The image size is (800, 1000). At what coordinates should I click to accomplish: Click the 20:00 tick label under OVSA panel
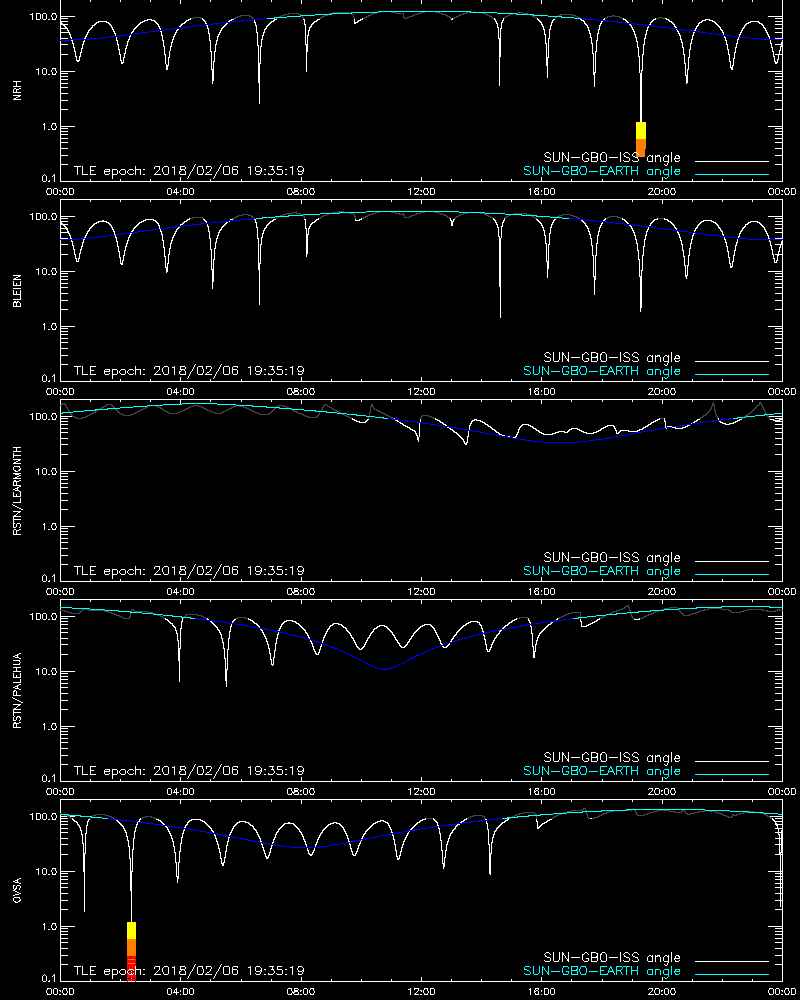(x=662, y=992)
